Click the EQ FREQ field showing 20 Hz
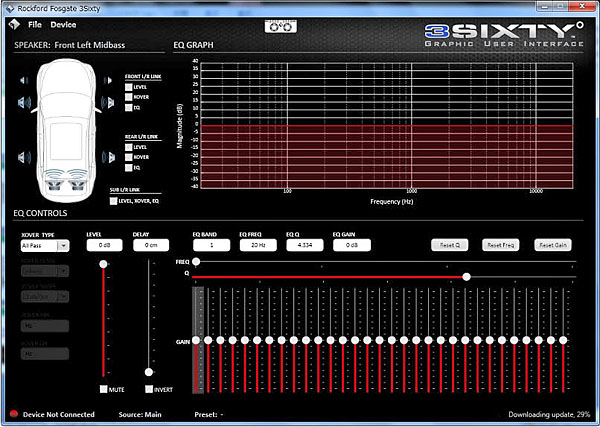 tap(258, 245)
